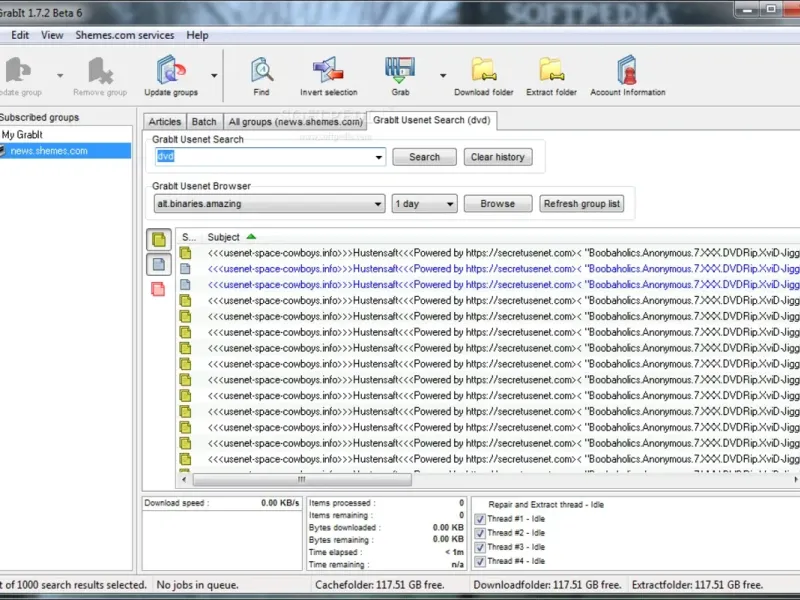The image size is (800, 600).
Task: Open the Shemes.com services menu
Action: click(x=124, y=35)
